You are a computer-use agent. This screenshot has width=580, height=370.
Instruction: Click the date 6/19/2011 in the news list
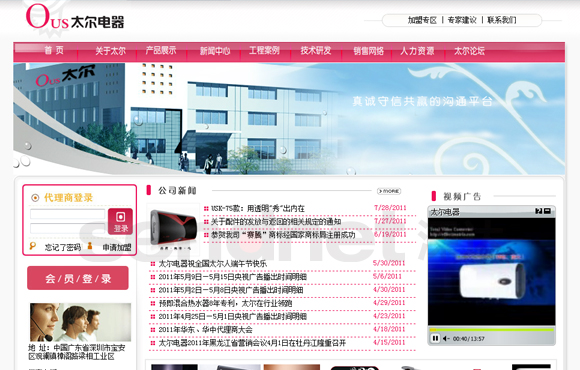pyautogui.click(x=390, y=235)
